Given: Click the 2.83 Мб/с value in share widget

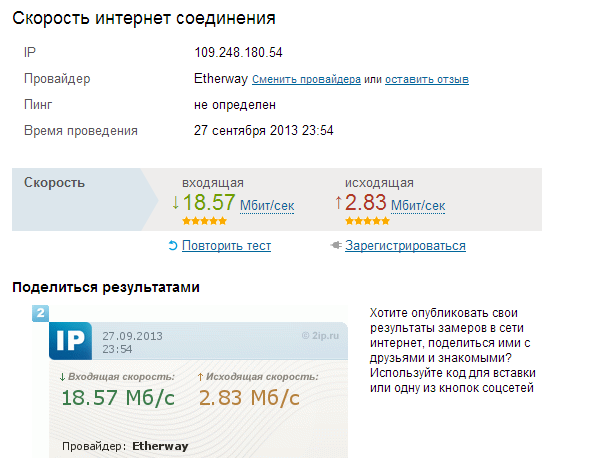Looking at the screenshot, I should click(x=249, y=398).
